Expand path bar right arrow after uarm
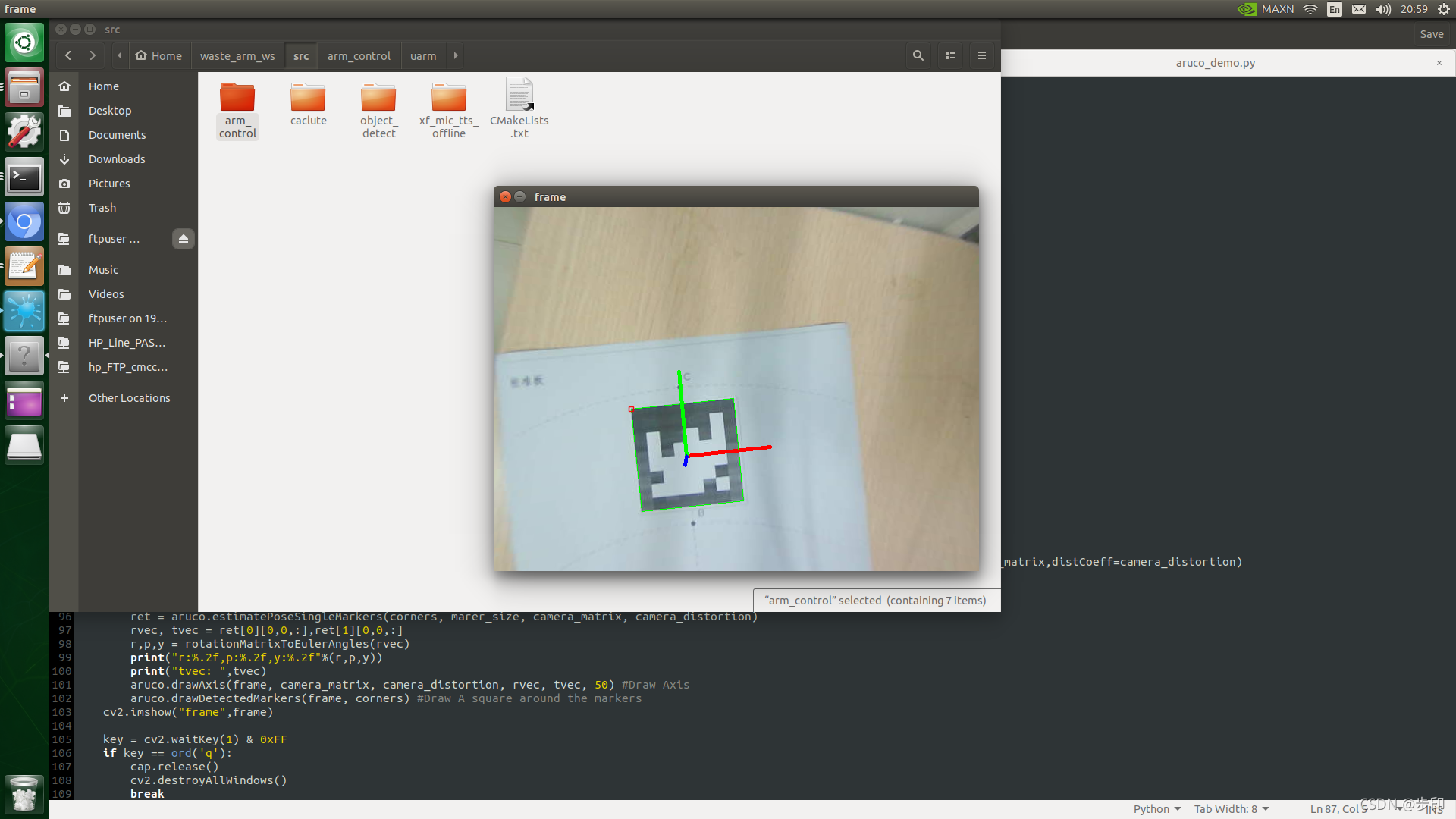 (455, 55)
